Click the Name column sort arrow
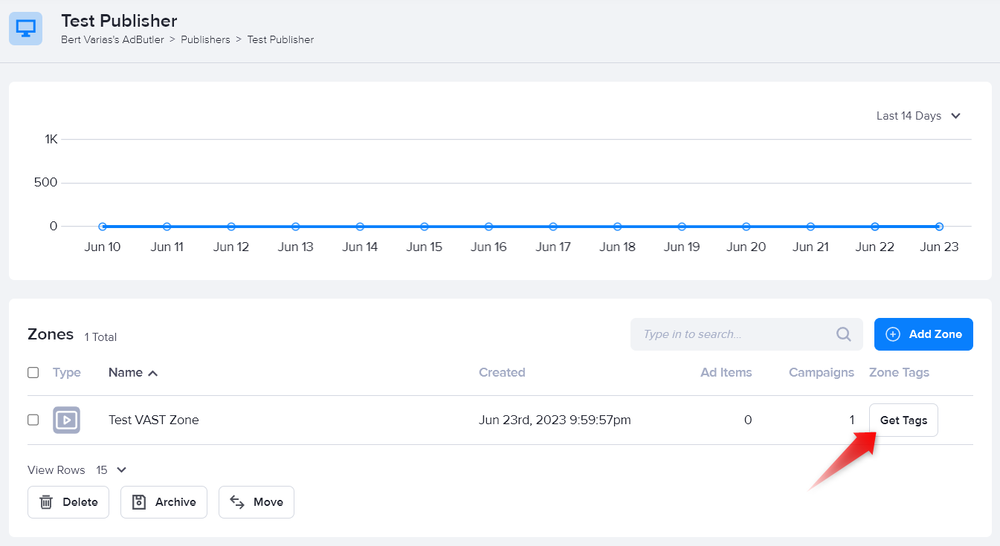 tap(153, 373)
